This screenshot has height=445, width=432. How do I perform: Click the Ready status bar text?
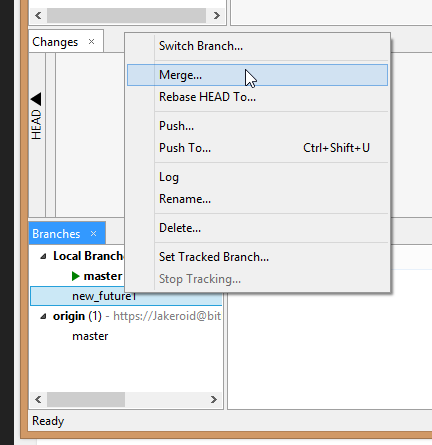[48, 421]
